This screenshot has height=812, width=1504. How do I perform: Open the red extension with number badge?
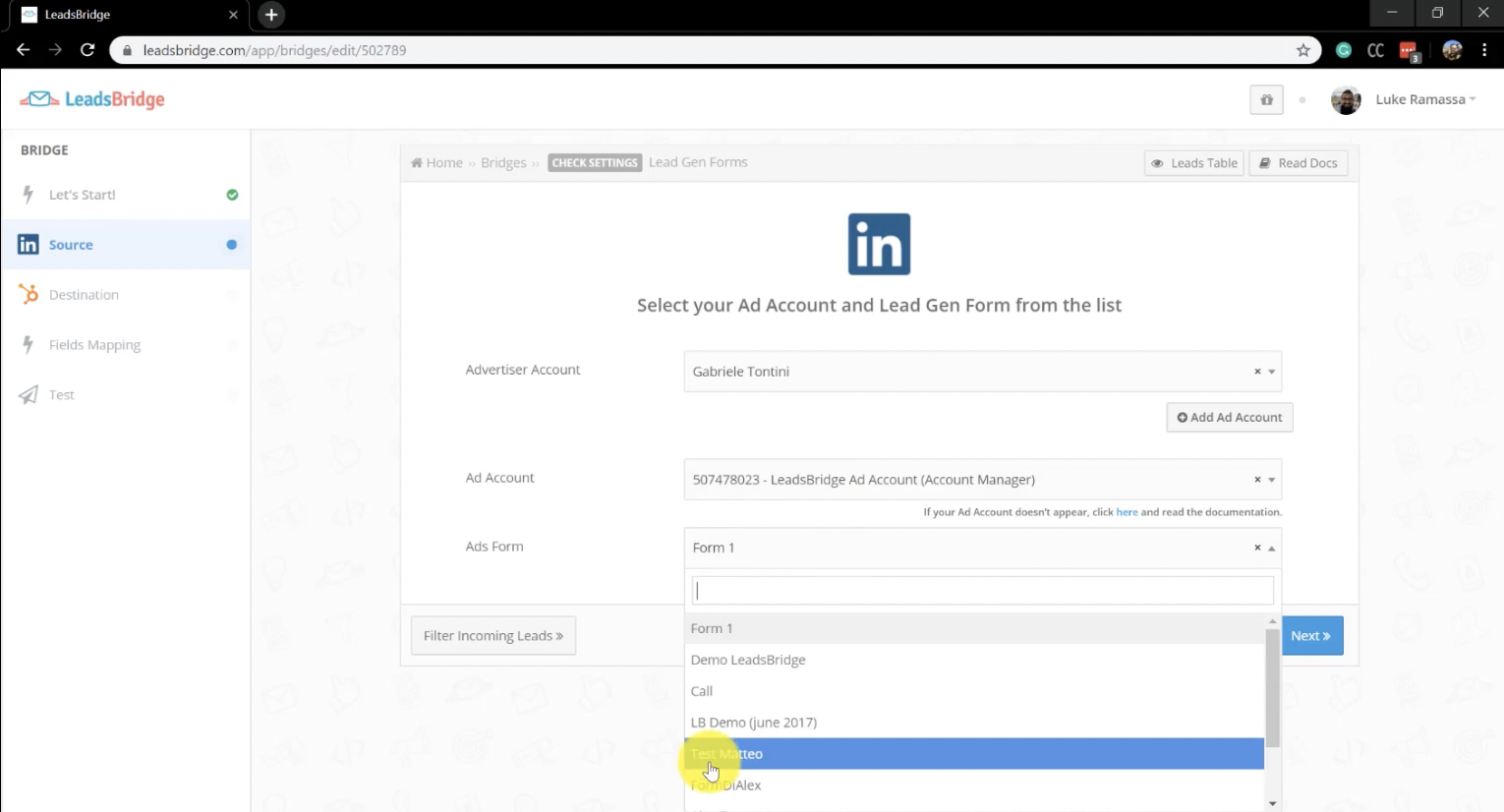pos(1410,51)
